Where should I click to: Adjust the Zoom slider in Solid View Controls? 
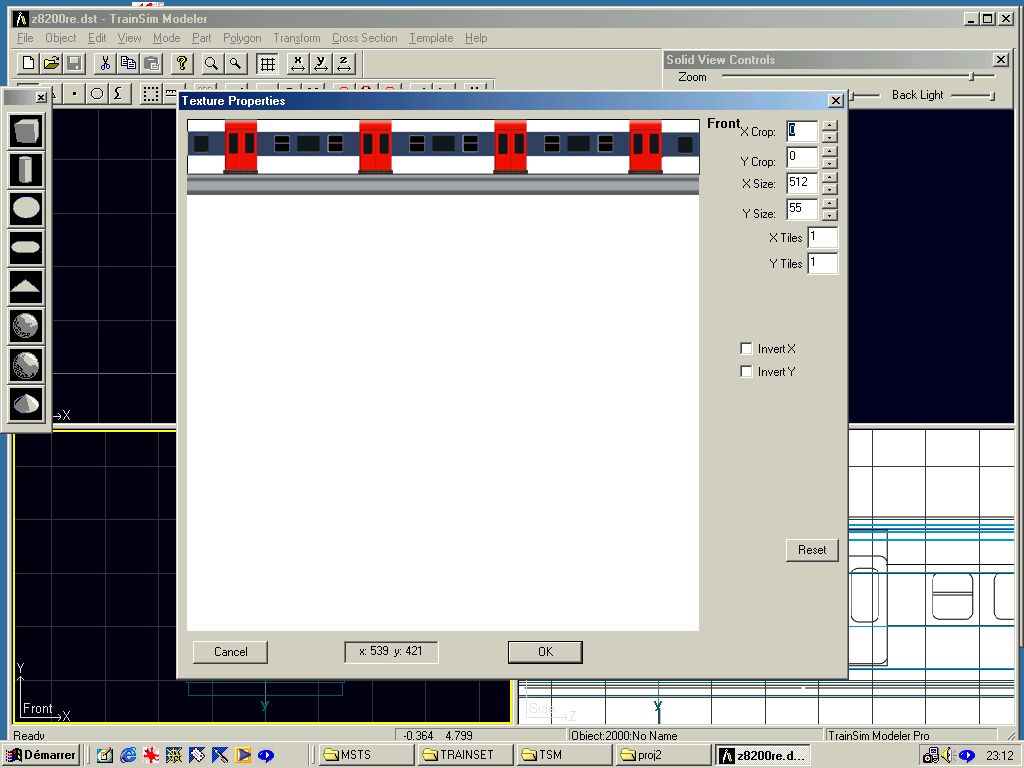coord(971,77)
